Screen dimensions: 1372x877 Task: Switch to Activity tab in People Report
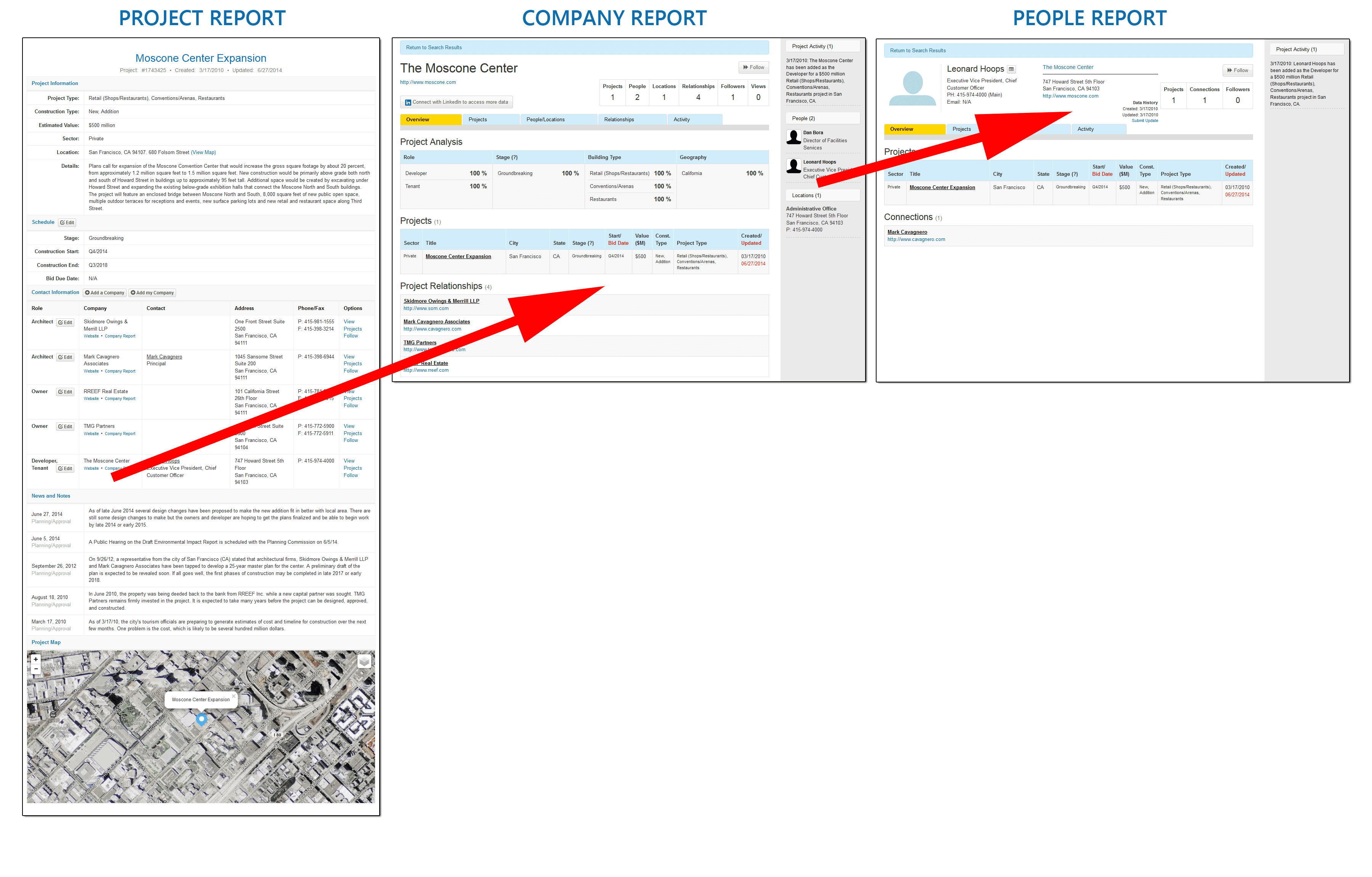pyautogui.click(x=1098, y=129)
